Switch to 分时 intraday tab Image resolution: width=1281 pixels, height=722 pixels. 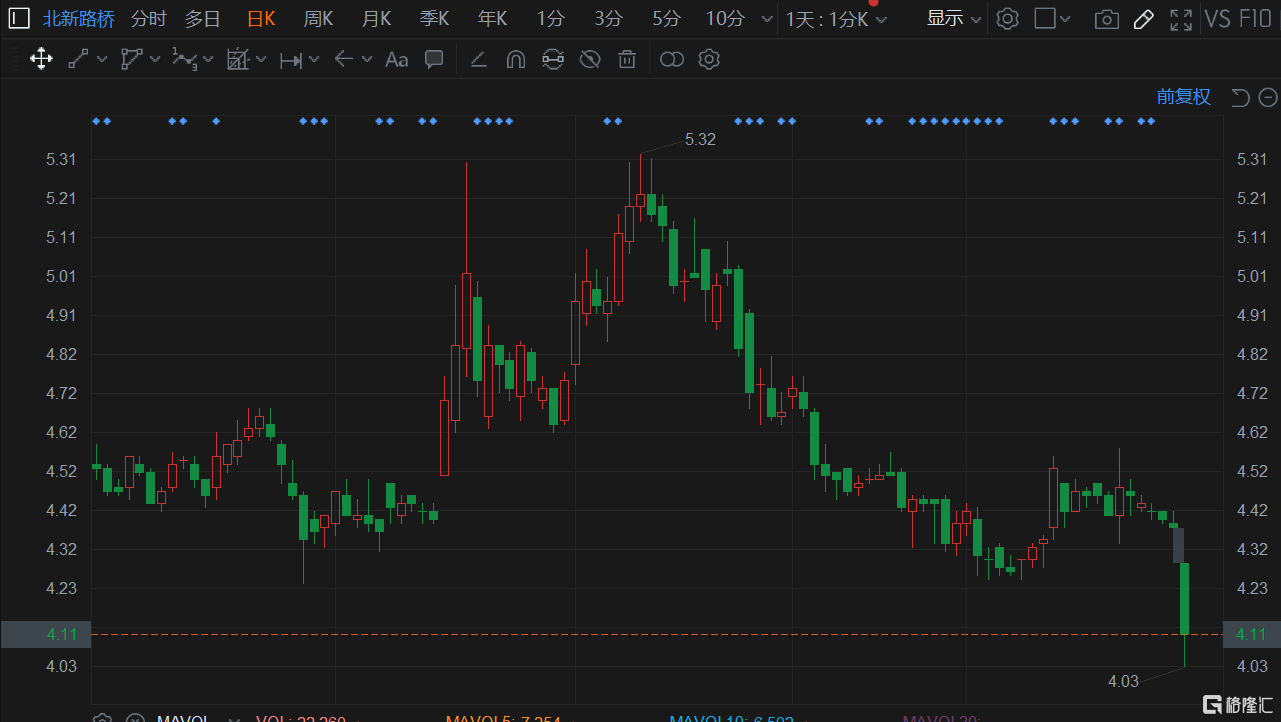click(148, 18)
